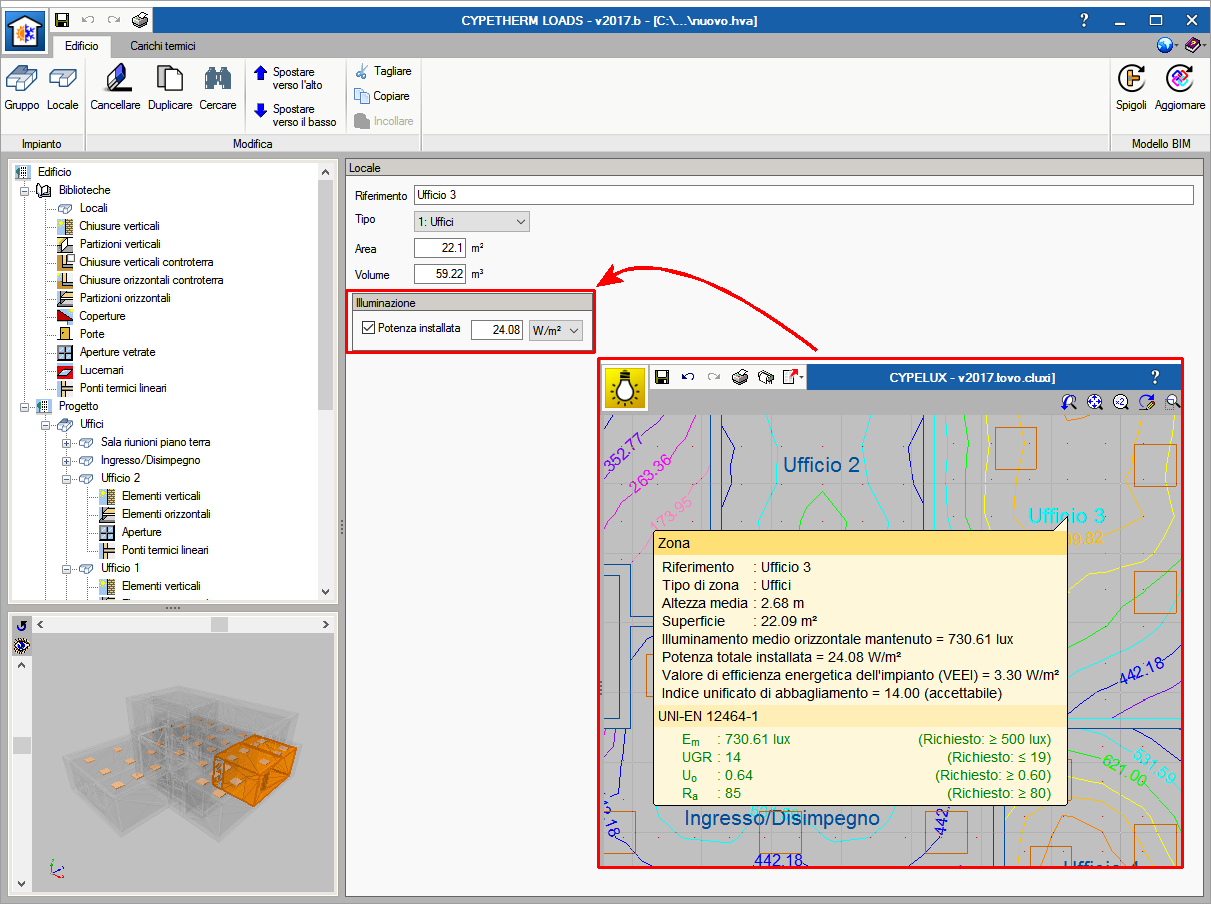
Task: Collapse the Ufficio 1 node
Action: pyautogui.click(x=67, y=568)
